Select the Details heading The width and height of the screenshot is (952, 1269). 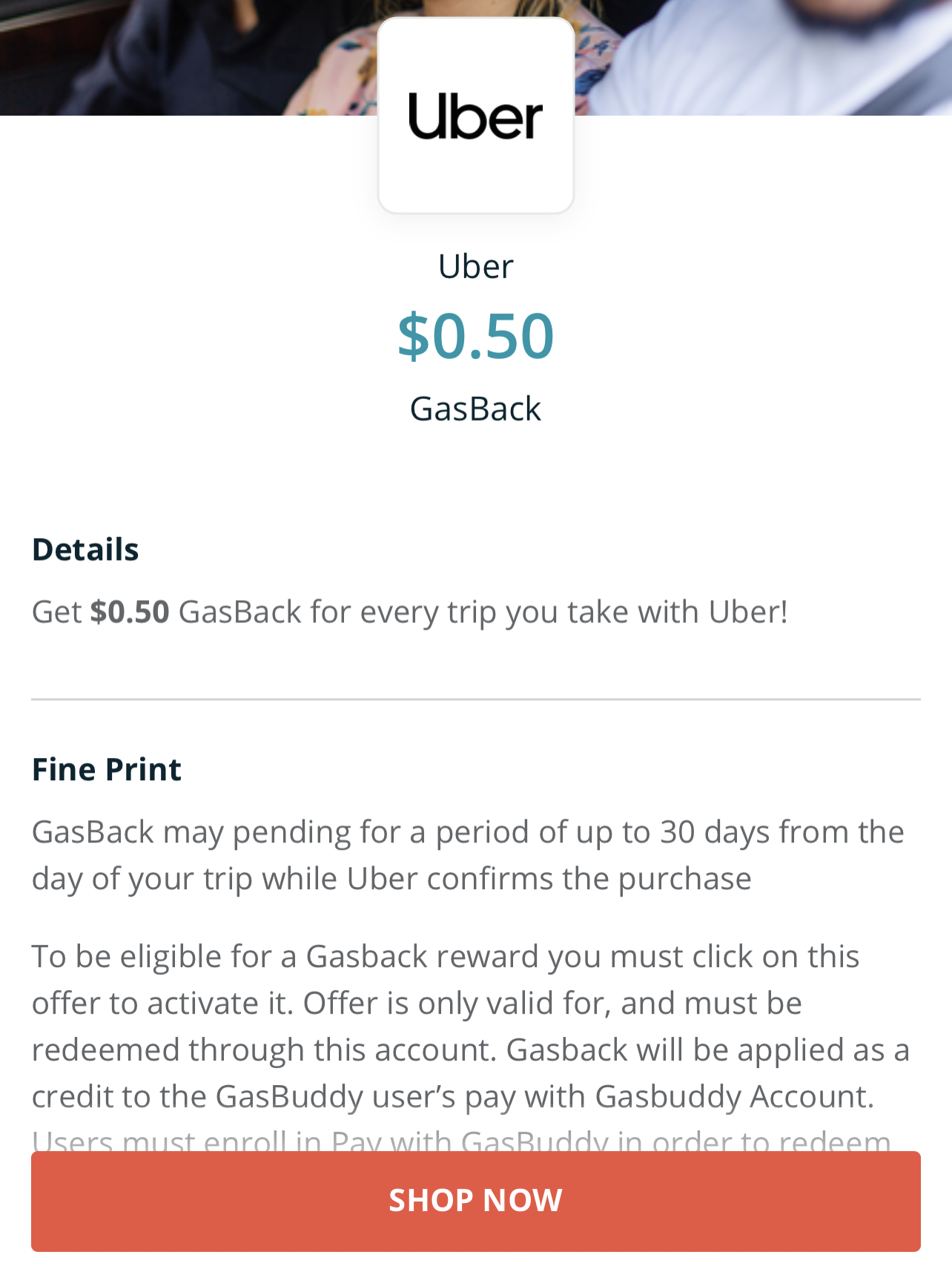click(85, 550)
